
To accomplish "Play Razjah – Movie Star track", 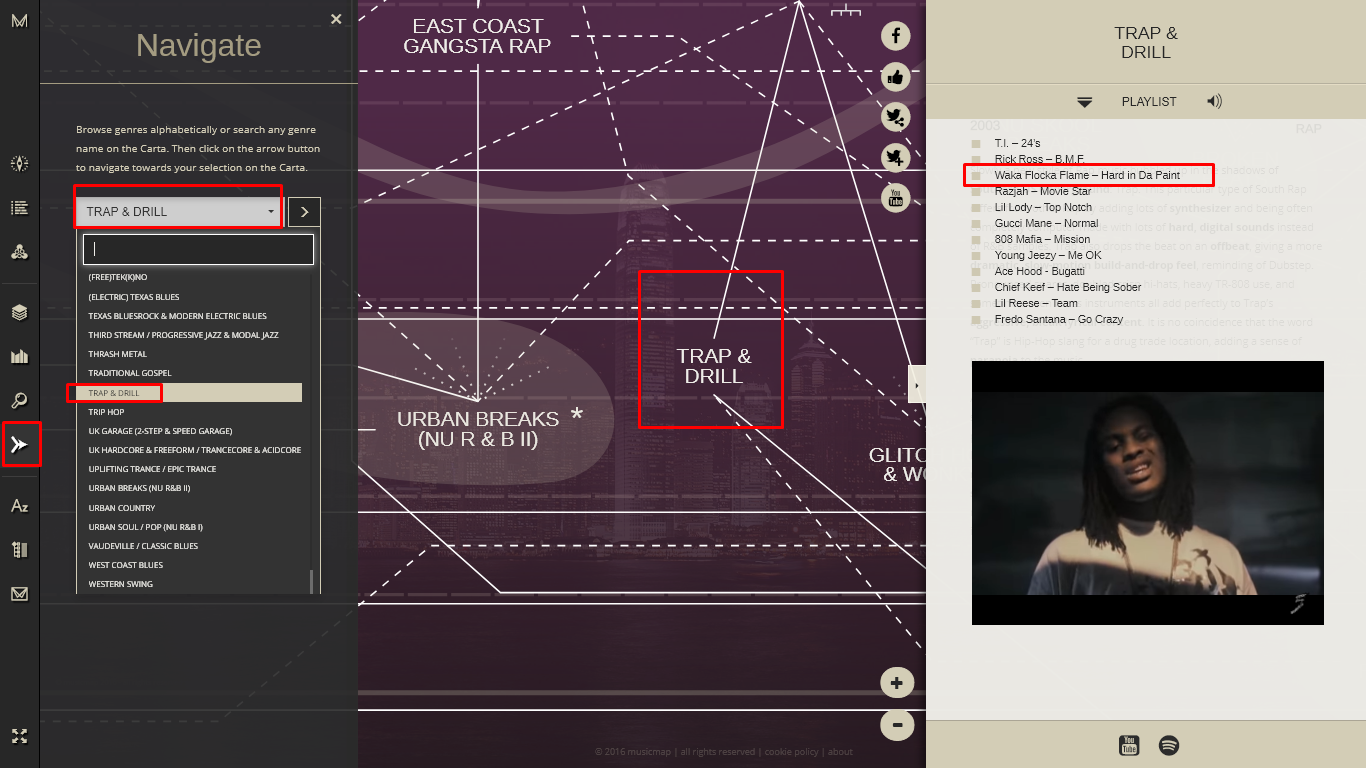I will tap(1043, 191).
